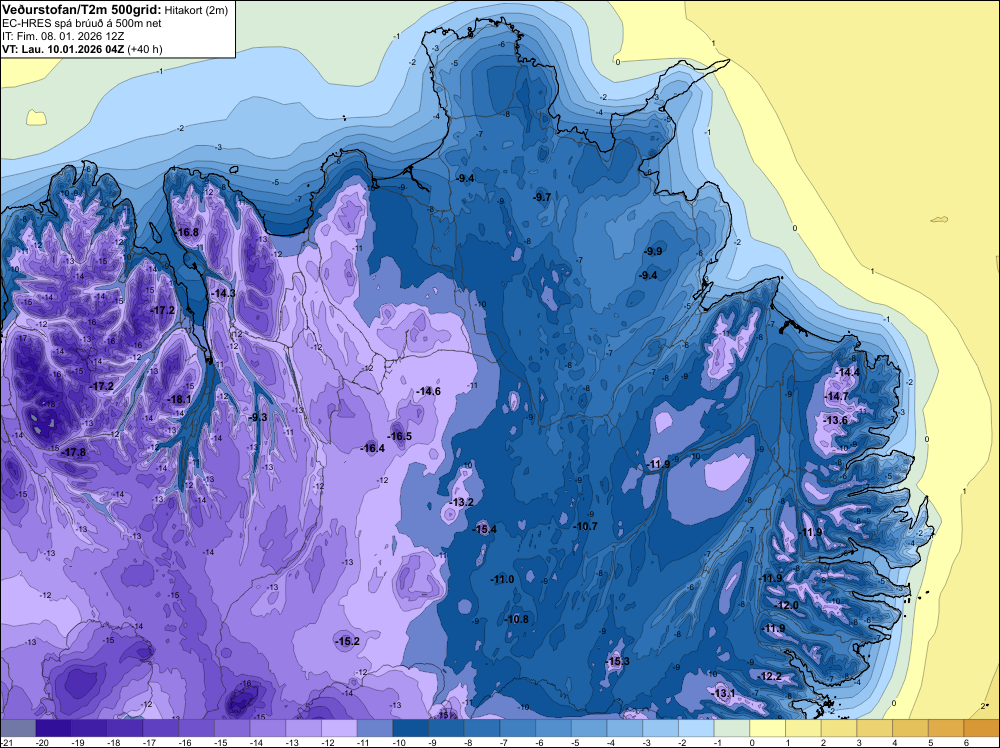Screen dimensions: 1000x748
Task: Click the -12.0 temperature value on map
Action: point(787,605)
